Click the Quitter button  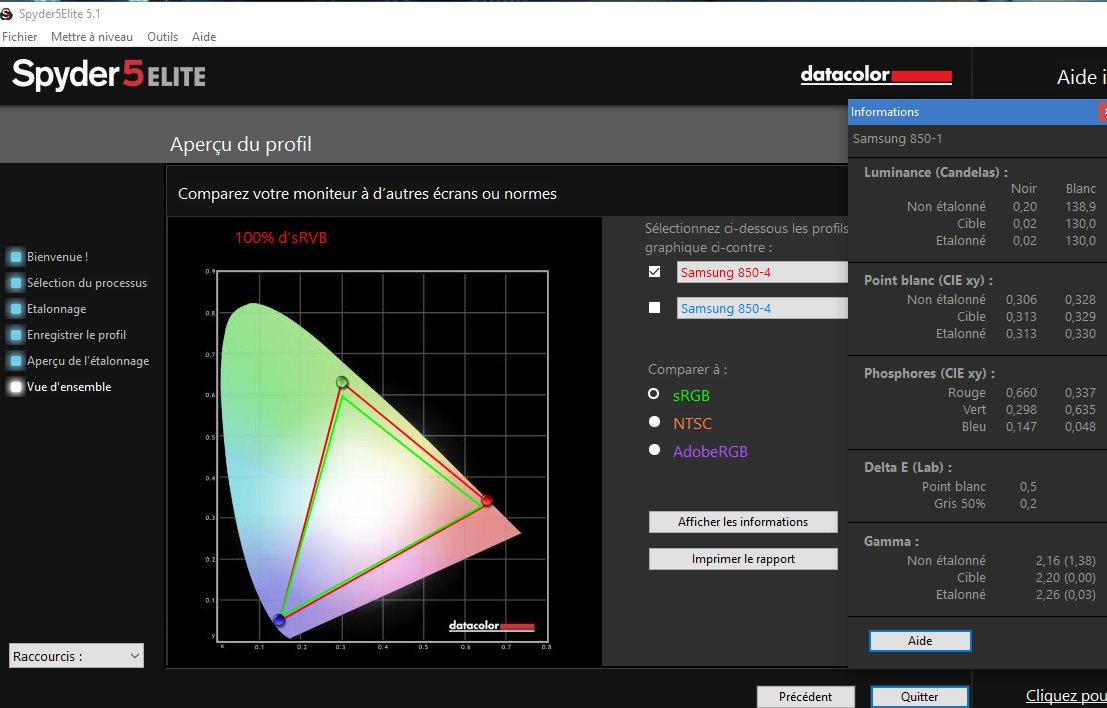(919, 697)
